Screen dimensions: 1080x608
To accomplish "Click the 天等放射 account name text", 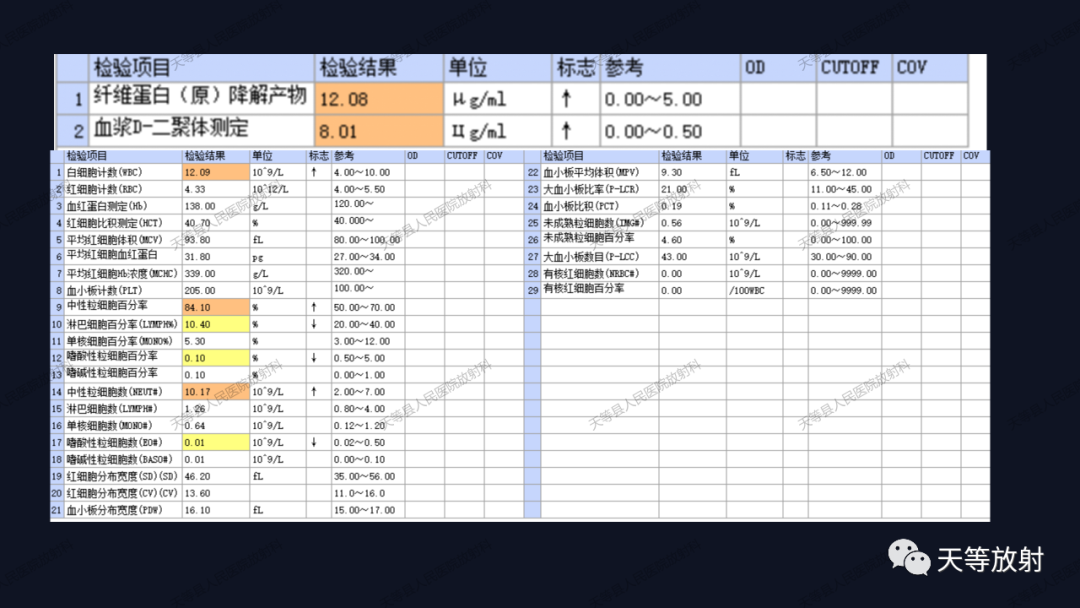I will coord(990,559).
